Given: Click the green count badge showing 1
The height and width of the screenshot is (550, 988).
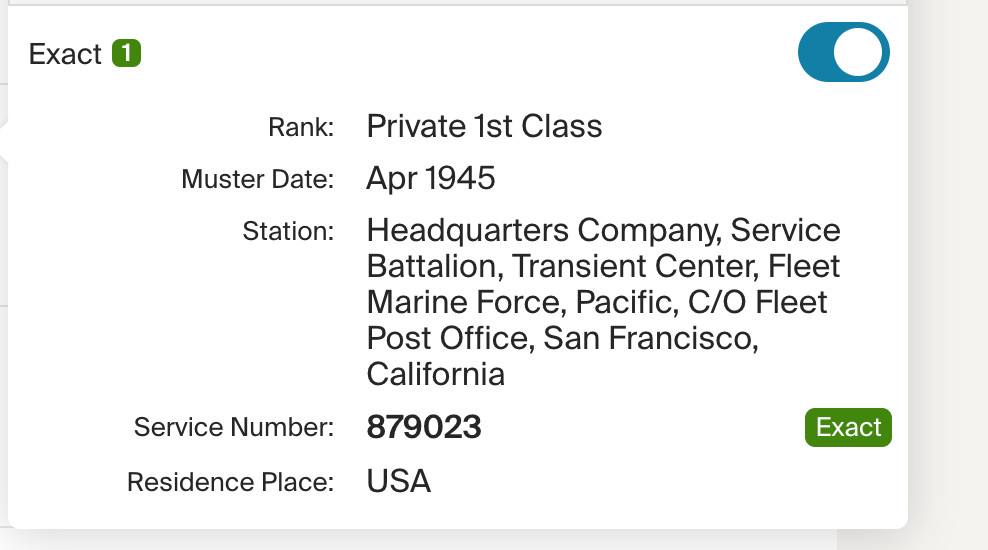Looking at the screenshot, I should (x=126, y=53).
